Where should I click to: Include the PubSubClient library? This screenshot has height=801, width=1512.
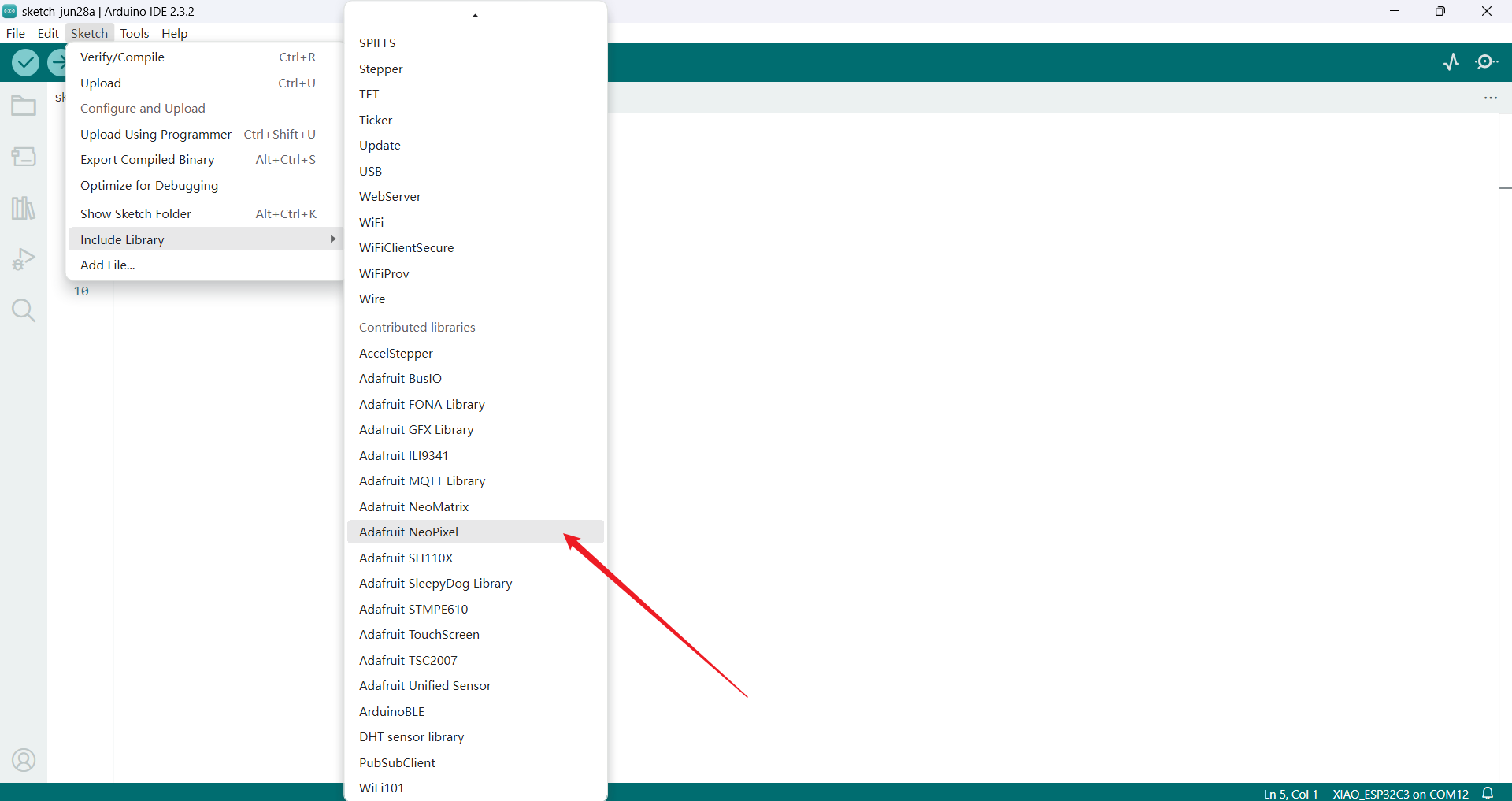(476, 763)
